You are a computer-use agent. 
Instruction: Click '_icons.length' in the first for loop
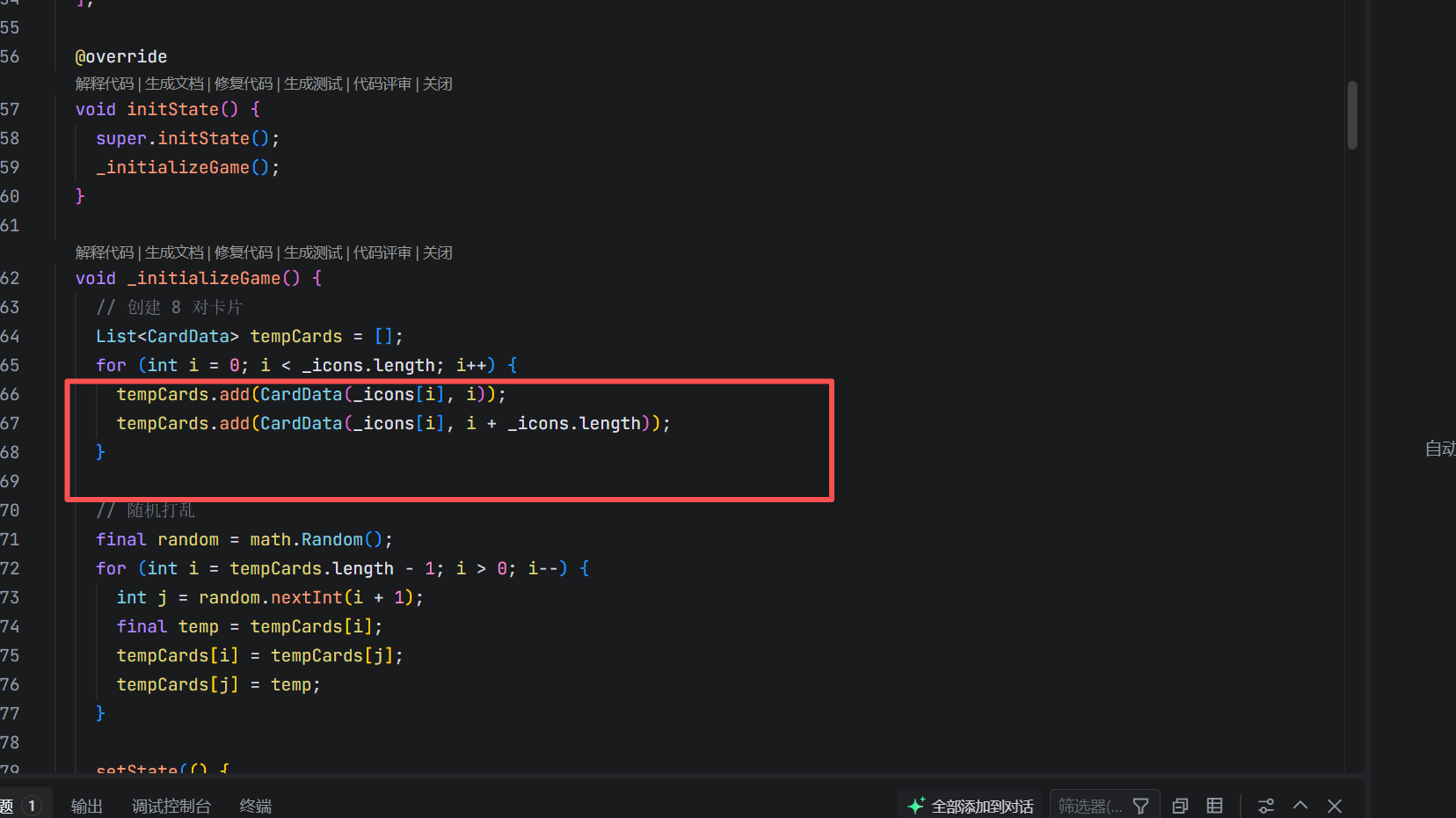[368, 365]
